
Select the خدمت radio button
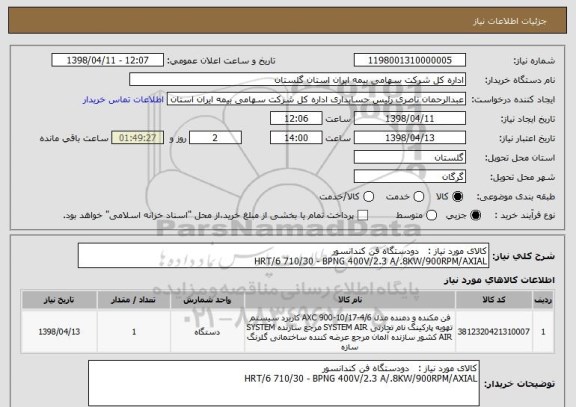point(419,197)
